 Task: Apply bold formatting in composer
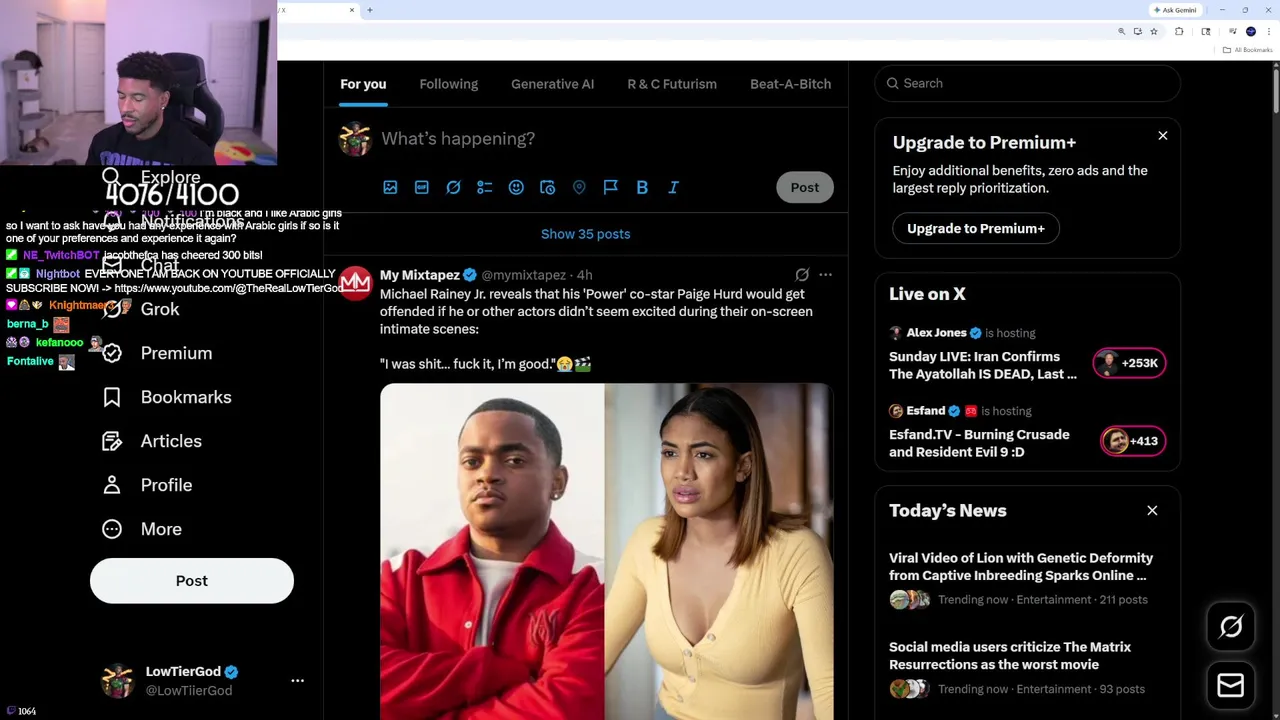(x=642, y=187)
